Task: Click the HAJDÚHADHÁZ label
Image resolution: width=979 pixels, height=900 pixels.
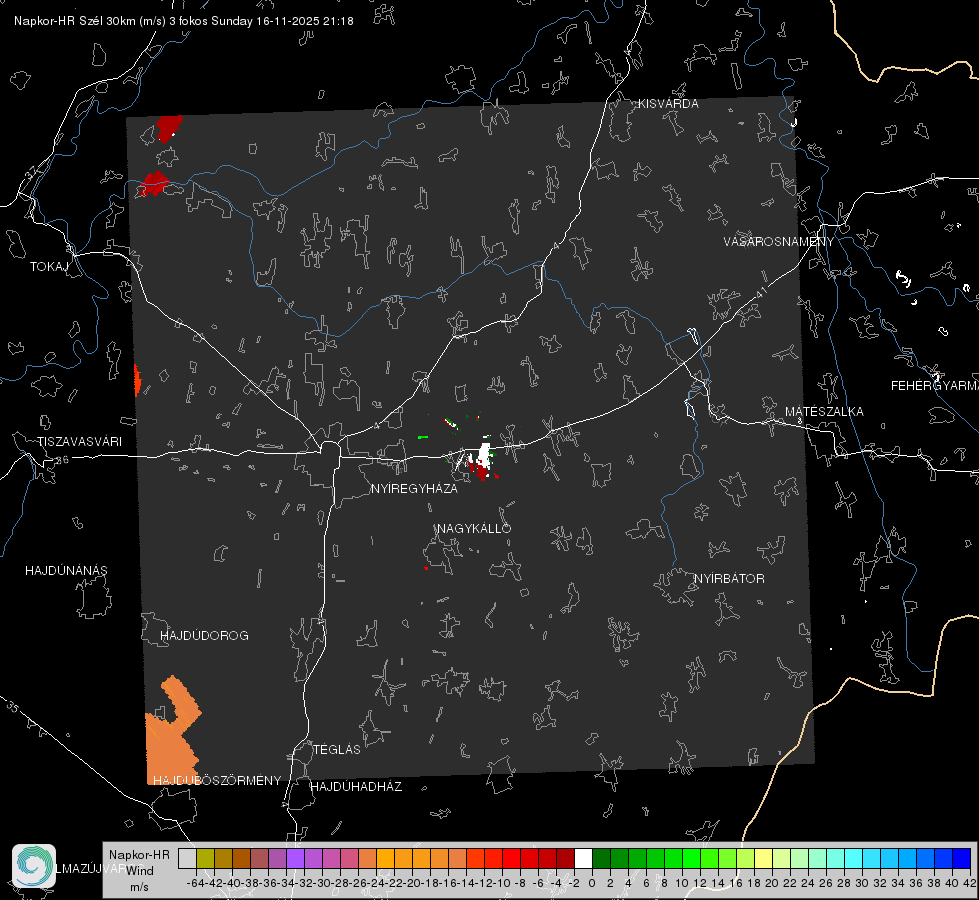Action: tap(356, 787)
